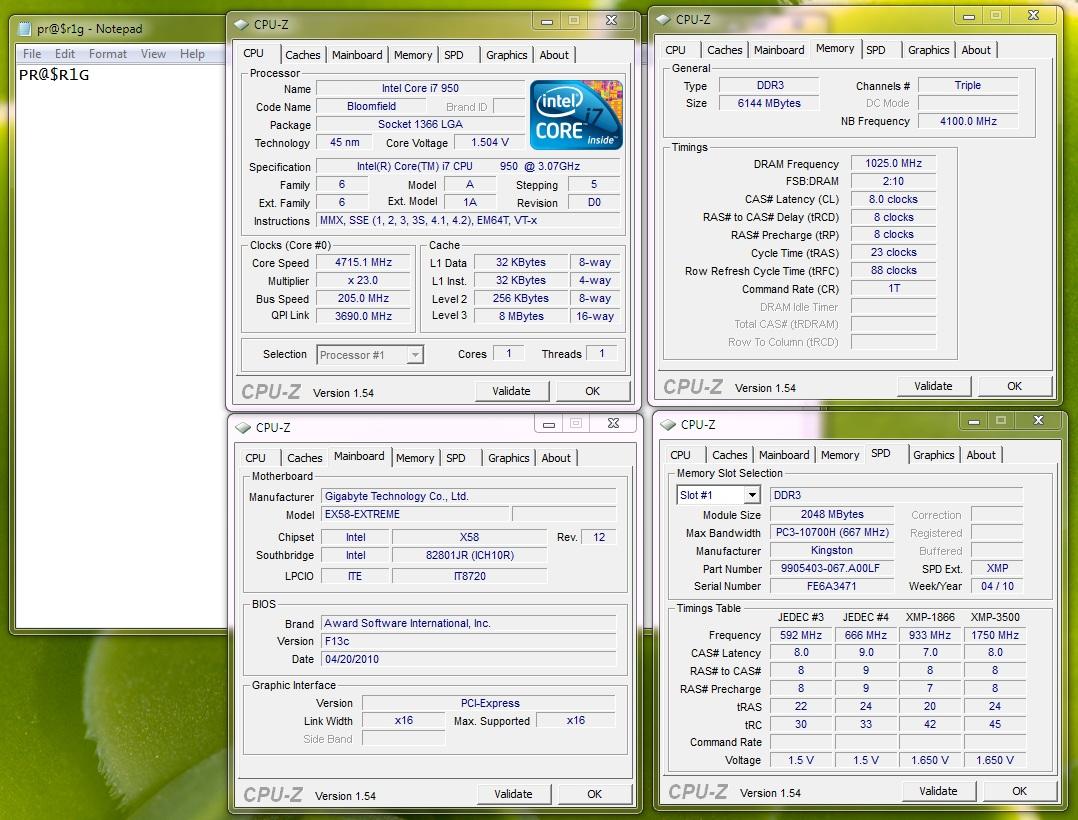This screenshot has width=1078, height=820.
Task: Click OK in the Memory tab window
Action: point(1015,386)
